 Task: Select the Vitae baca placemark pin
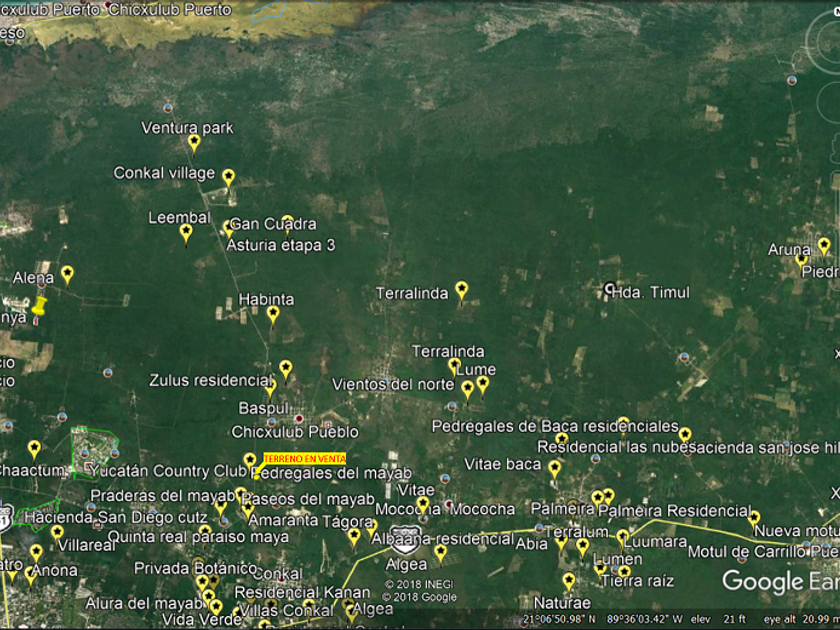(x=554, y=469)
